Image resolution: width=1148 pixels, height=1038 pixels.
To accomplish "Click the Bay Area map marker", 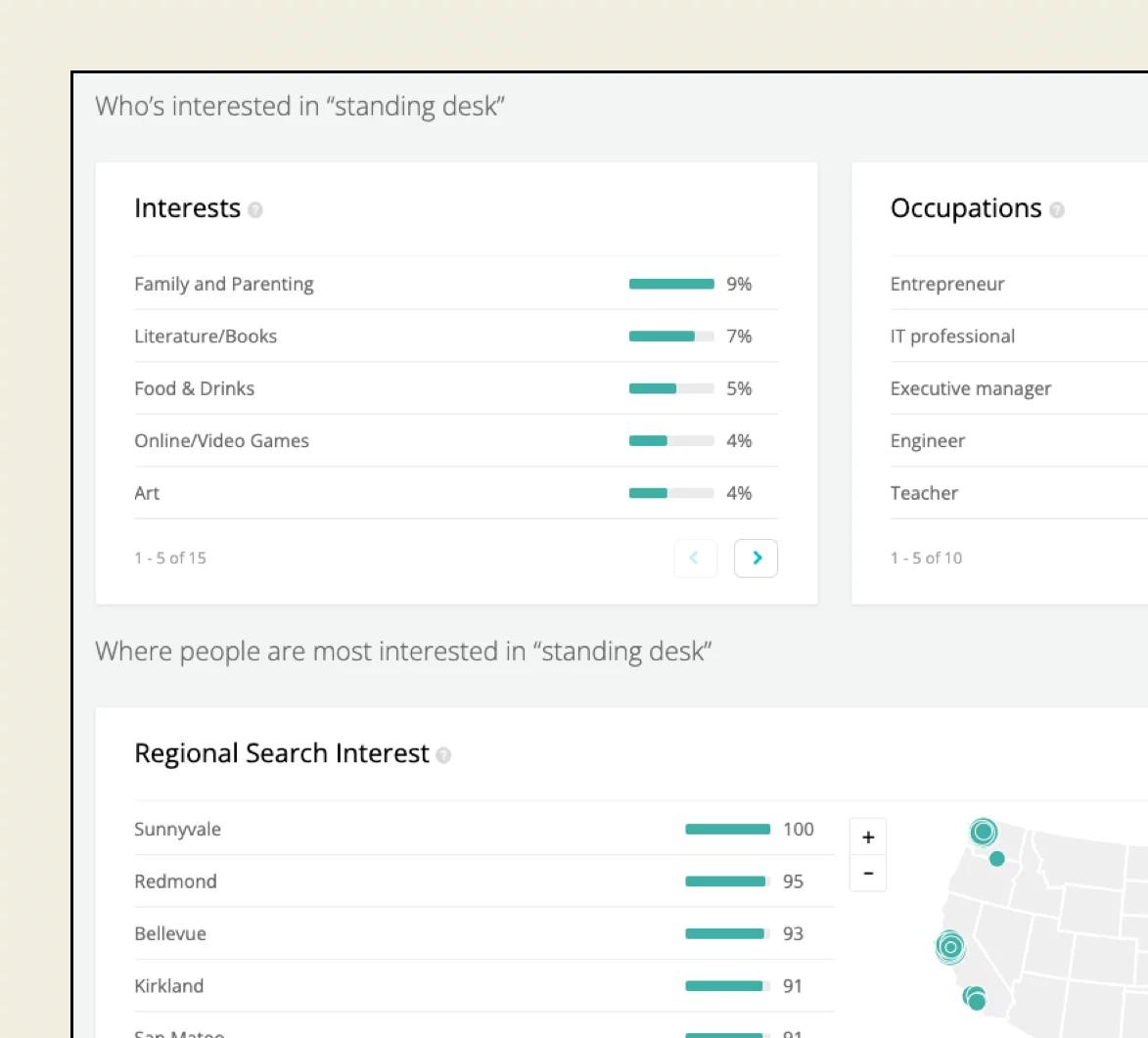I will pos(950,947).
